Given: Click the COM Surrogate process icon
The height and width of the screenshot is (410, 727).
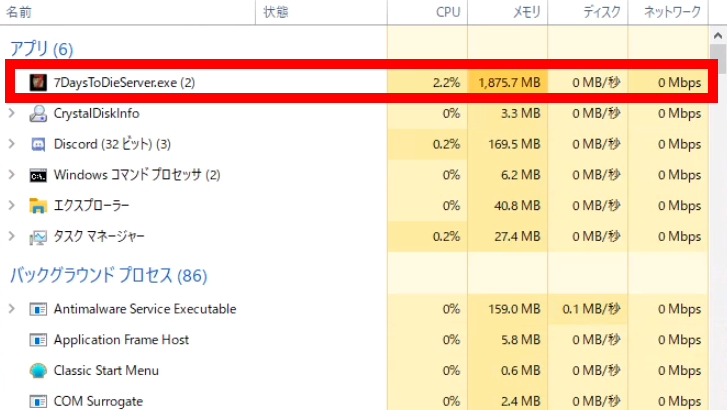Looking at the screenshot, I should tap(38, 401).
